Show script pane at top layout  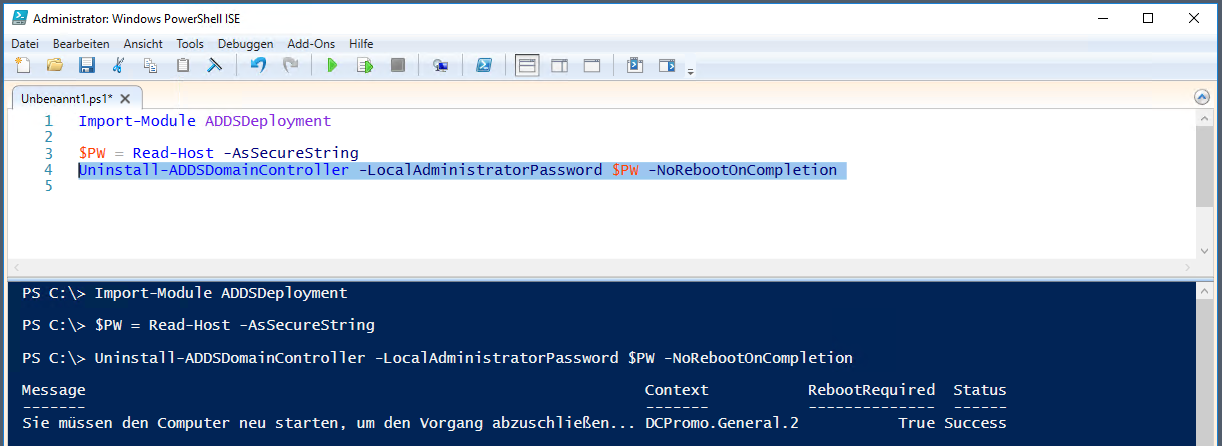pyautogui.click(x=527, y=65)
